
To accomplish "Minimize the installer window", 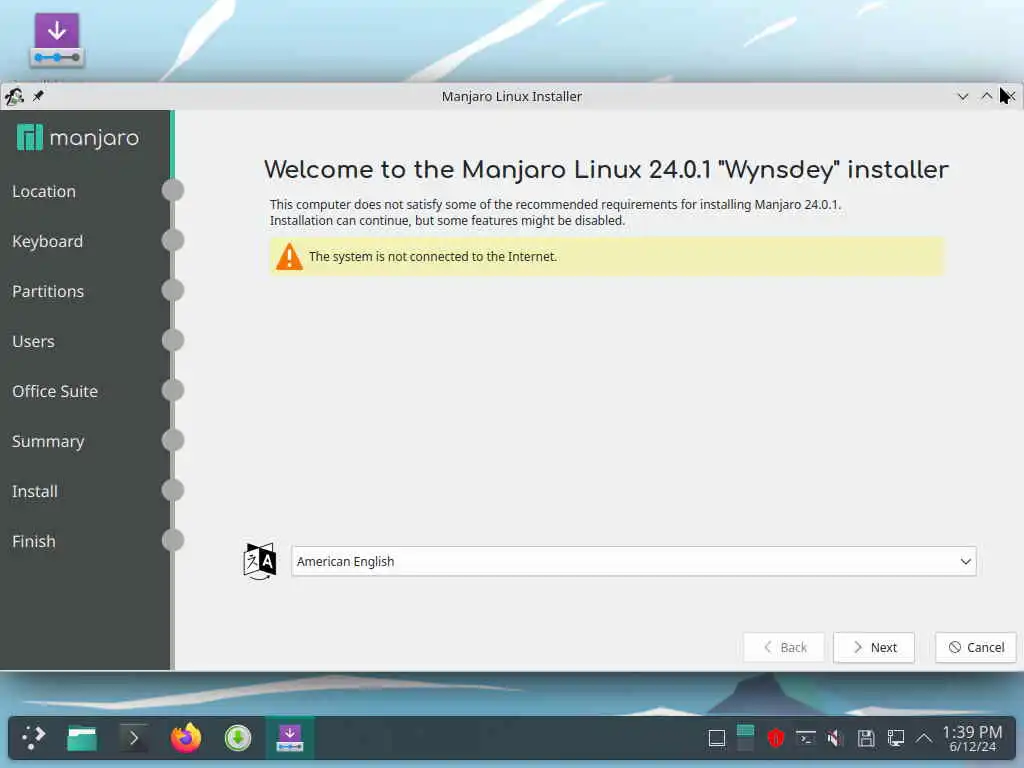I will click(x=963, y=97).
